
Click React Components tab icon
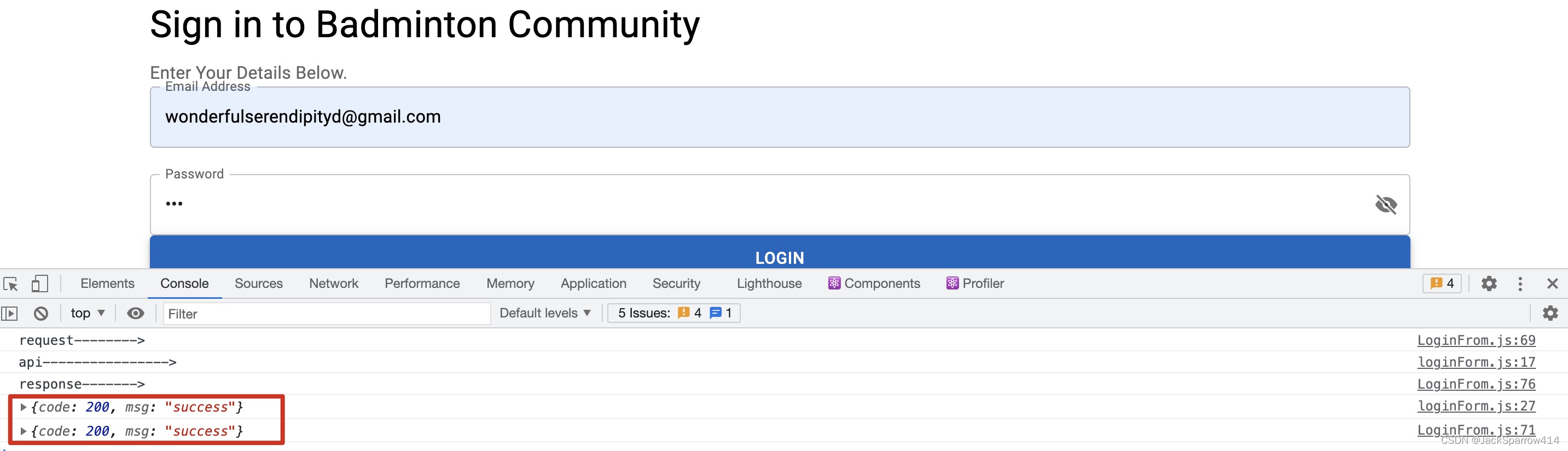(x=834, y=284)
